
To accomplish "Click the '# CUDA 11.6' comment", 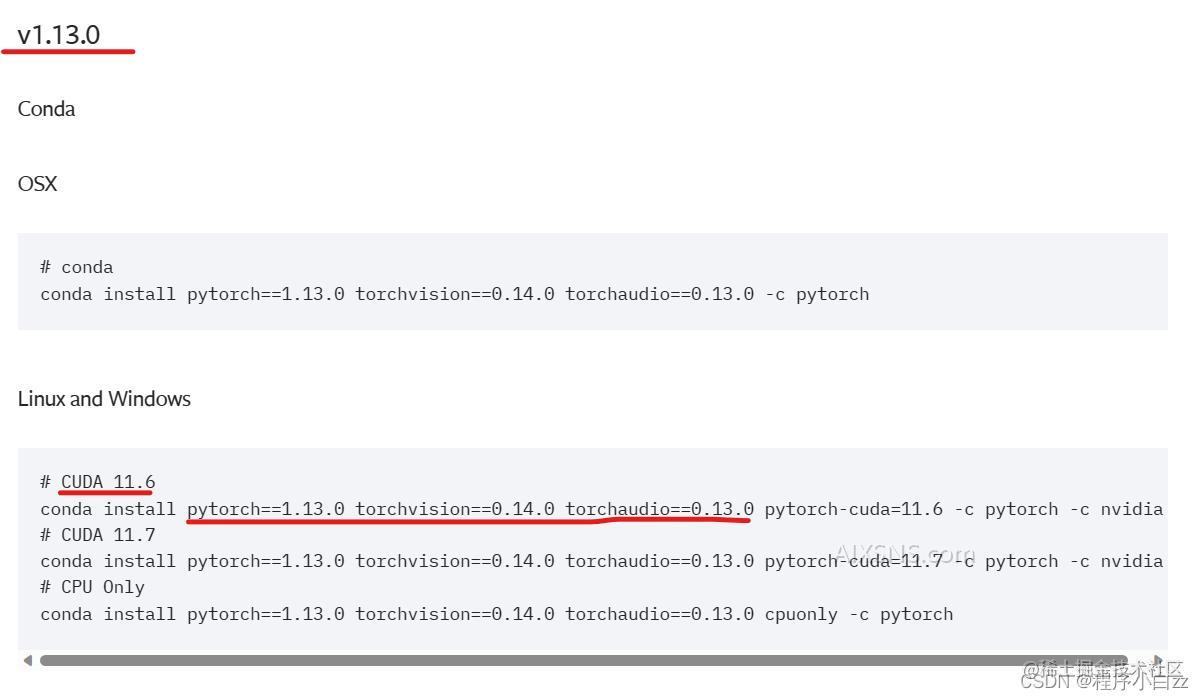I will pos(98,482).
